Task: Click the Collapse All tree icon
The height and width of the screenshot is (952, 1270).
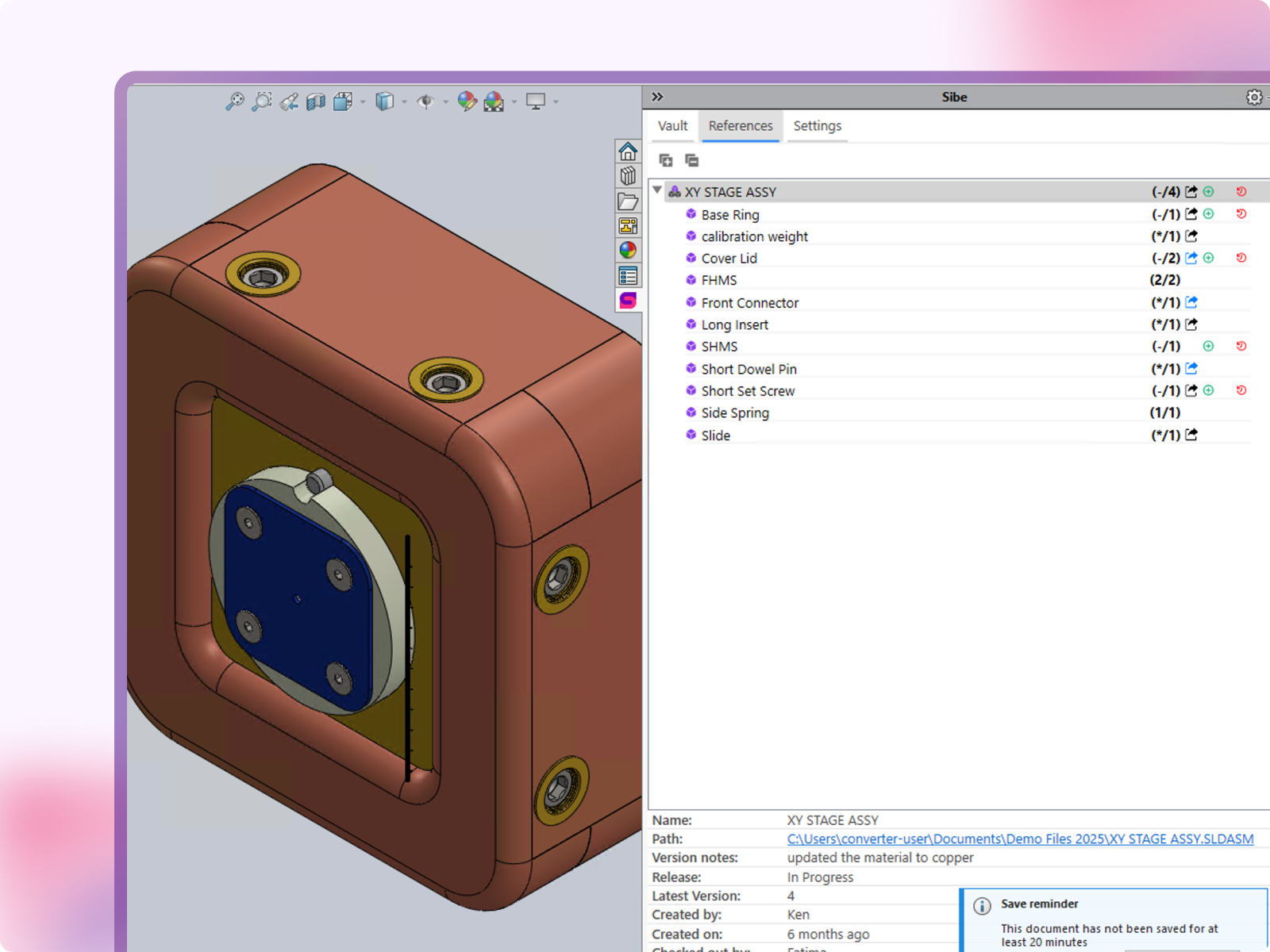Action: (x=692, y=161)
